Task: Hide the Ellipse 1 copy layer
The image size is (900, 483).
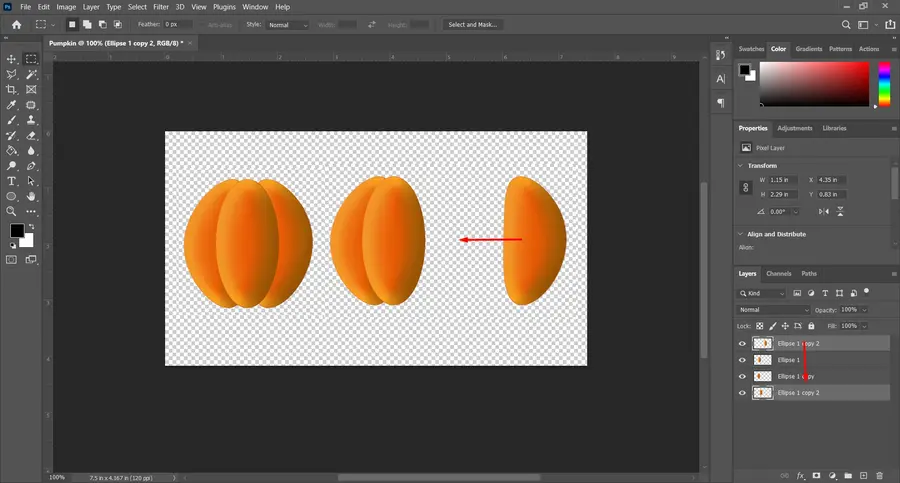Action: click(x=742, y=377)
